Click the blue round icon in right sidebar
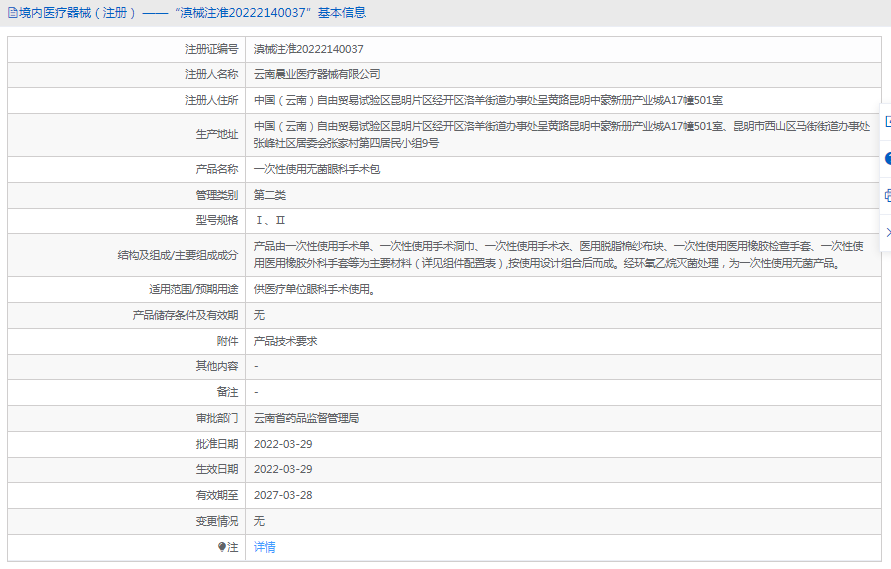 [x=887, y=159]
